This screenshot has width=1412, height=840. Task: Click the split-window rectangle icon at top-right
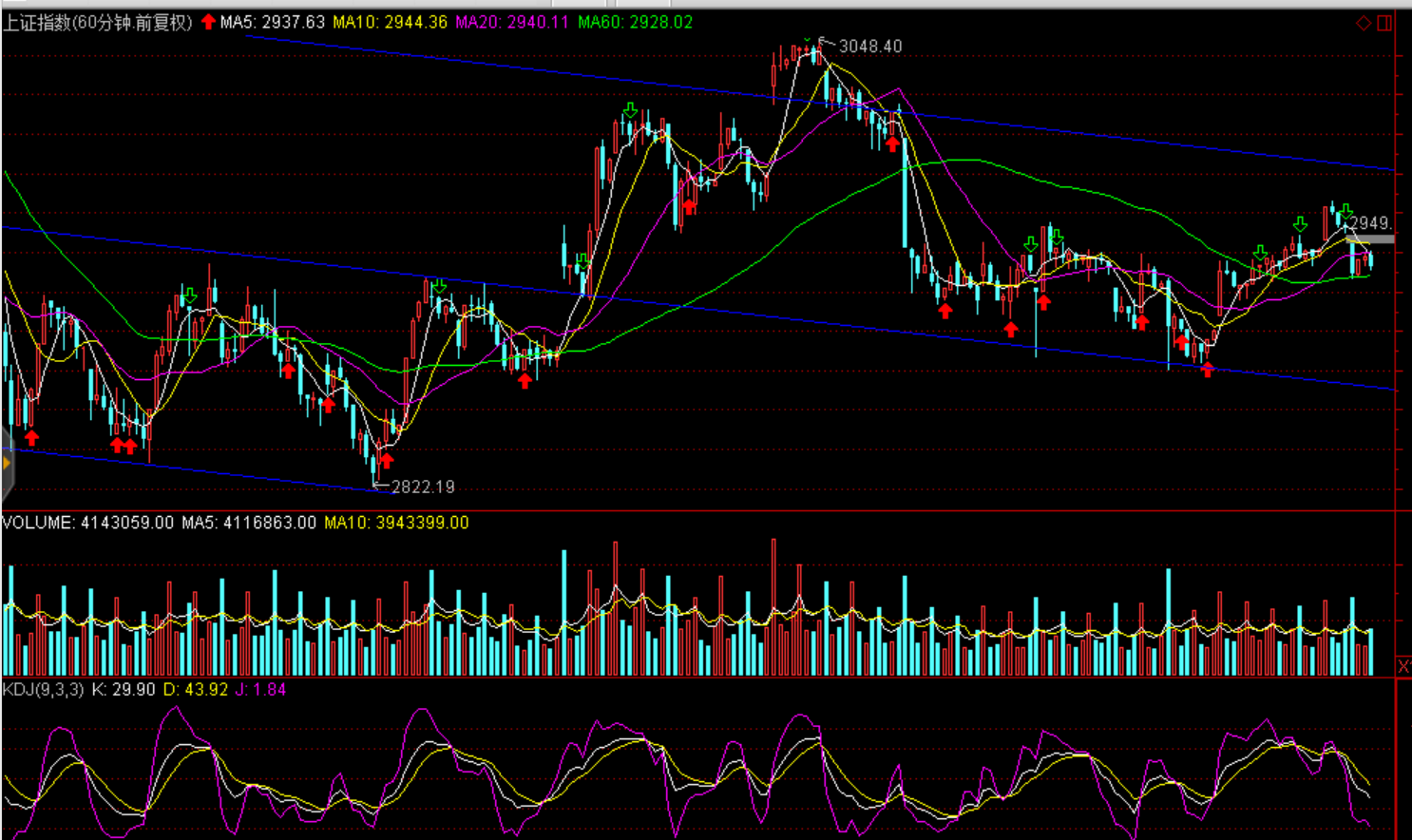(1384, 23)
